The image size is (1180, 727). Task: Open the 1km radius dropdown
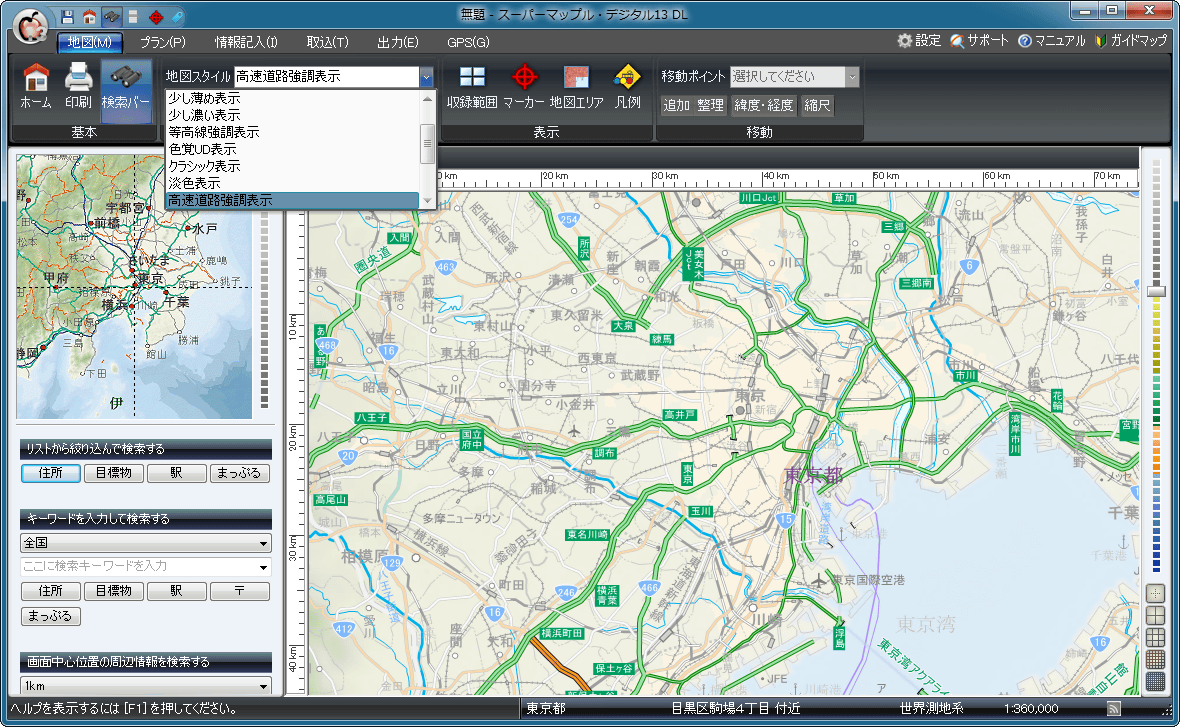coord(146,686)
